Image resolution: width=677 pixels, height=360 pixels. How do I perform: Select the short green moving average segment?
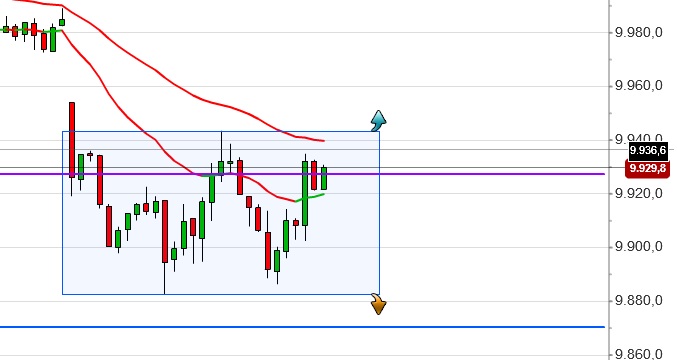point(309,197)
